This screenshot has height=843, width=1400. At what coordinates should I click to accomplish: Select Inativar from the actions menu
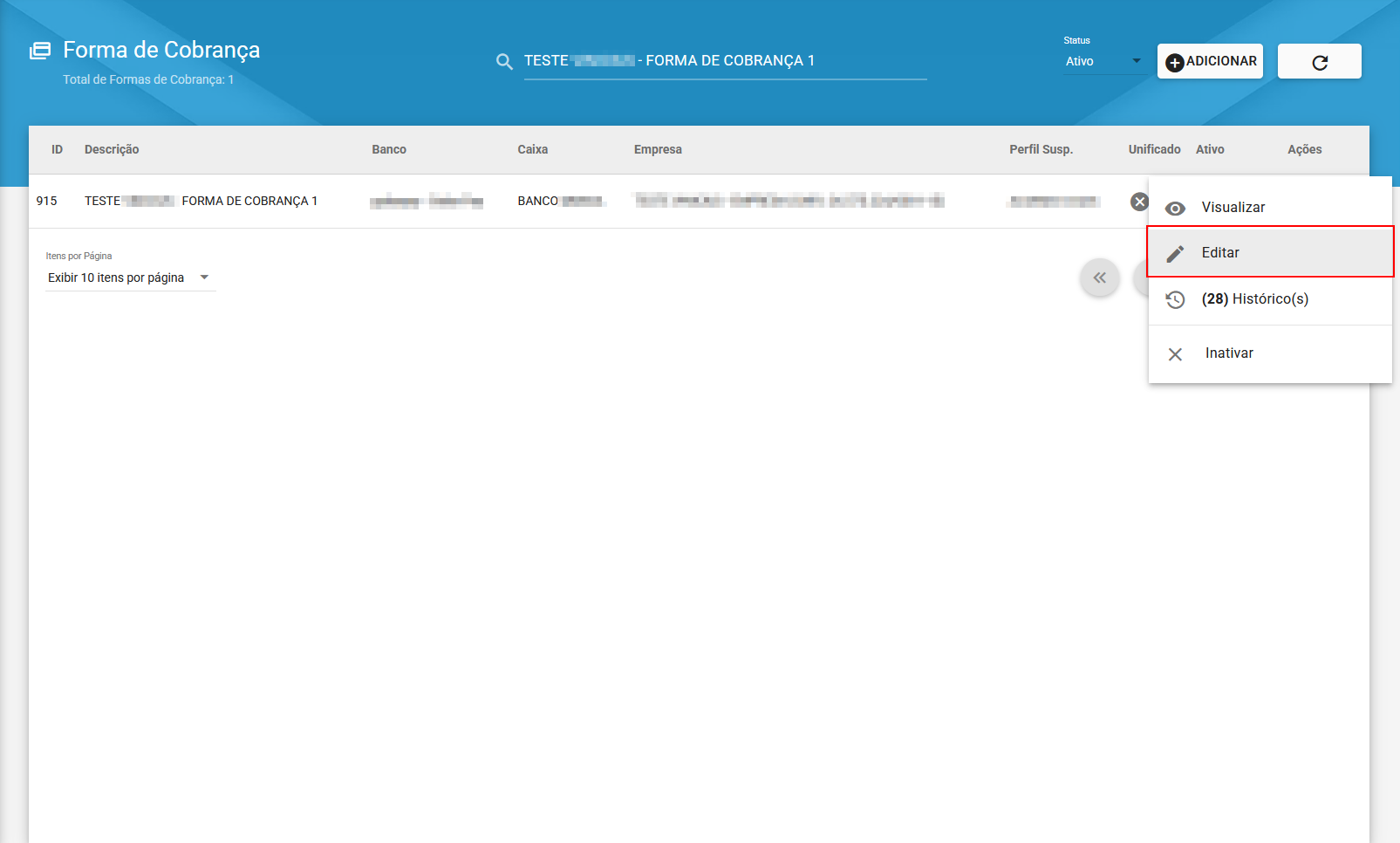point(1229,353)
